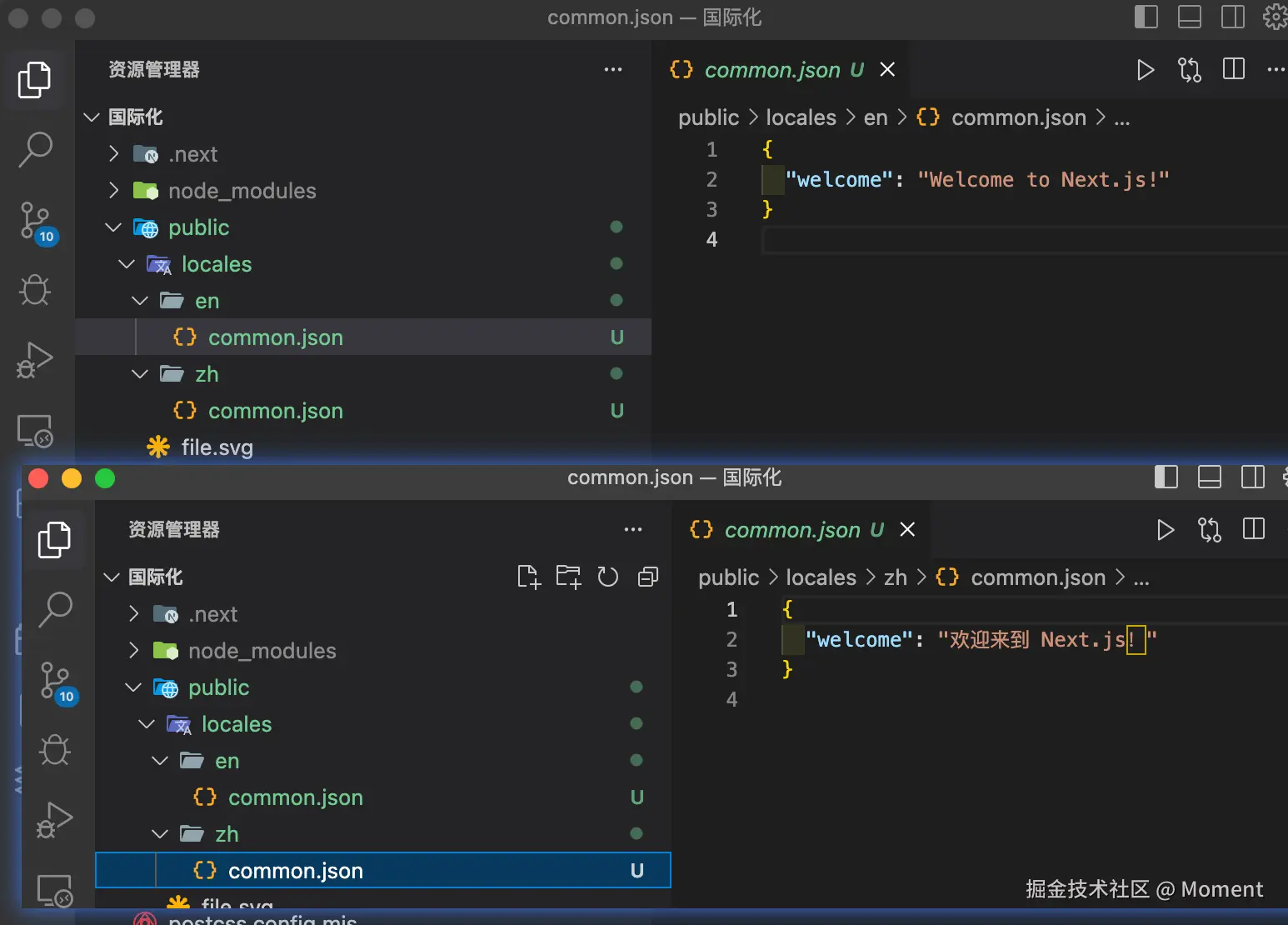
Task: Open settings gear in the top window title bar
Action: 1275,17
